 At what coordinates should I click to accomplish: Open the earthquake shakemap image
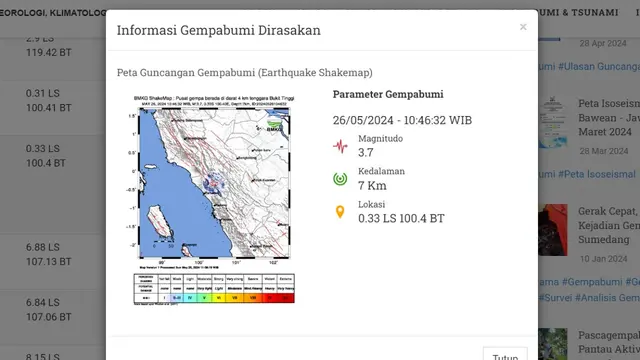point(214,200)
